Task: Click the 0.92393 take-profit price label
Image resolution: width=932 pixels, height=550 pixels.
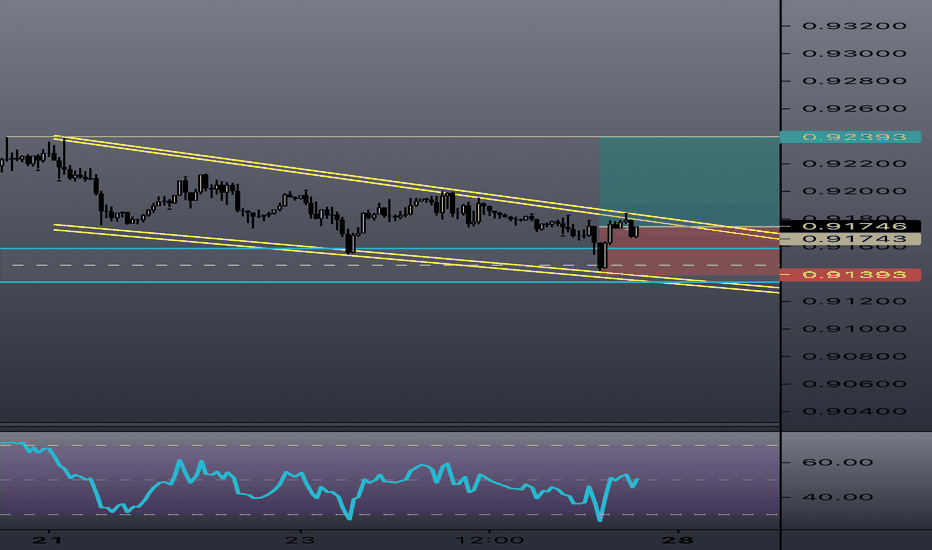Action: coord(851,137)
